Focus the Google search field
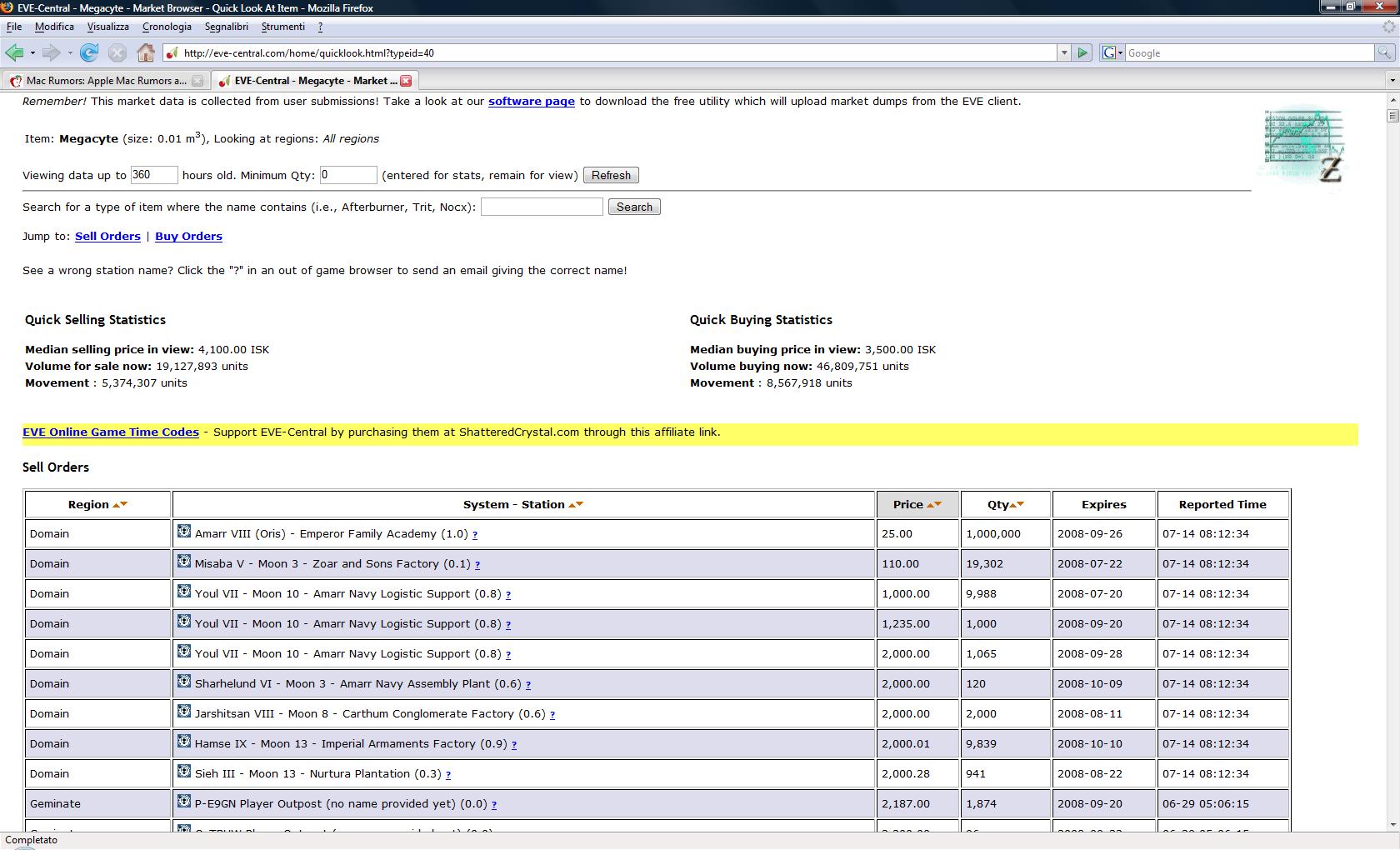1400x850 pixels. pos(1248,53)
